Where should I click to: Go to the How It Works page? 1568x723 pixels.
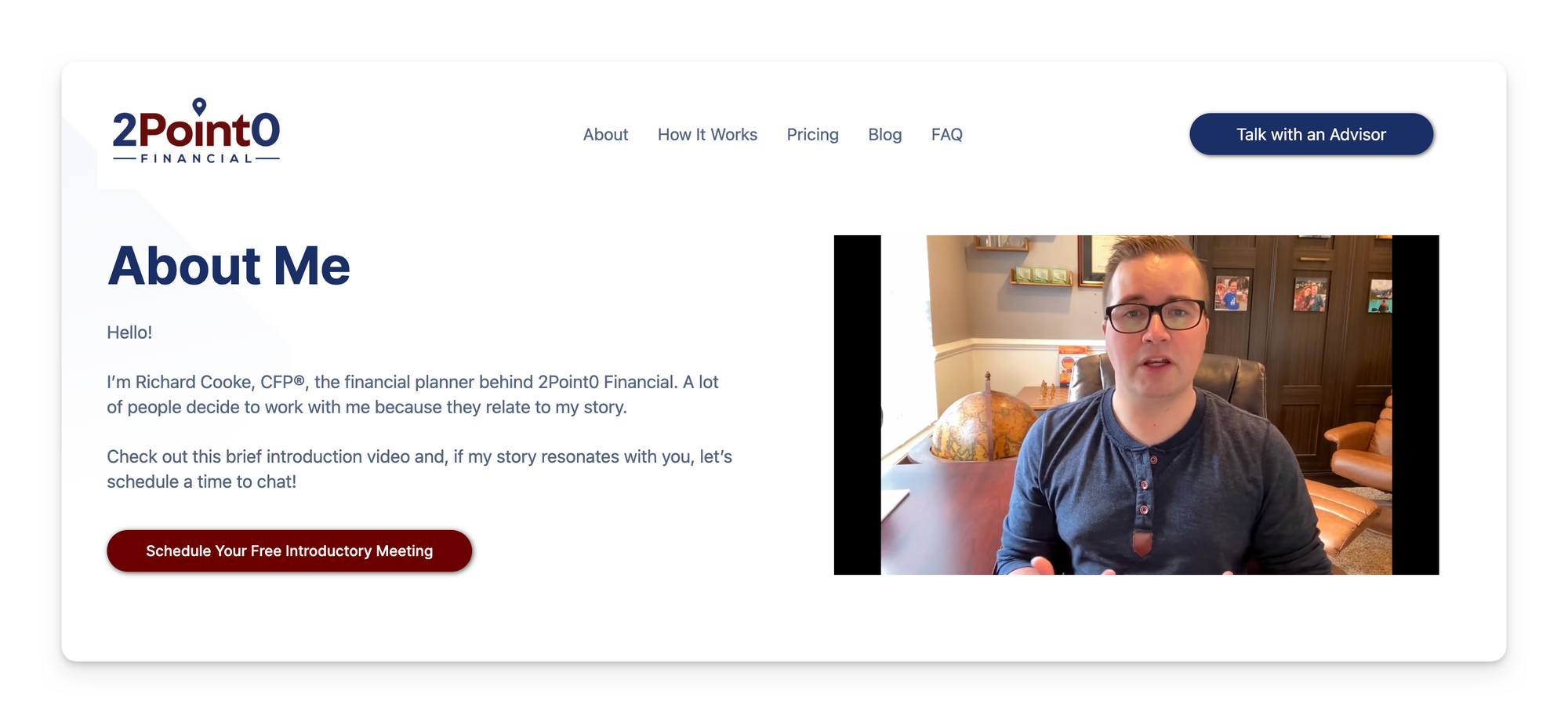coord(707,135)
